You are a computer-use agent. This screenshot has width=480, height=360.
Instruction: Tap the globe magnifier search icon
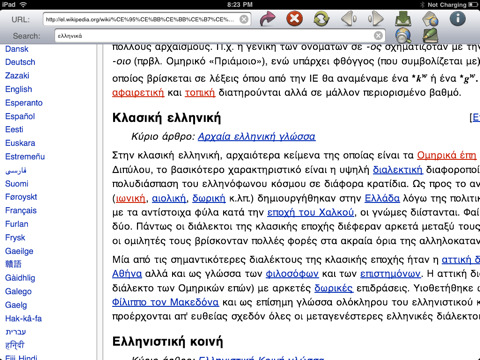pyautogui.click(x=403, y=35)
